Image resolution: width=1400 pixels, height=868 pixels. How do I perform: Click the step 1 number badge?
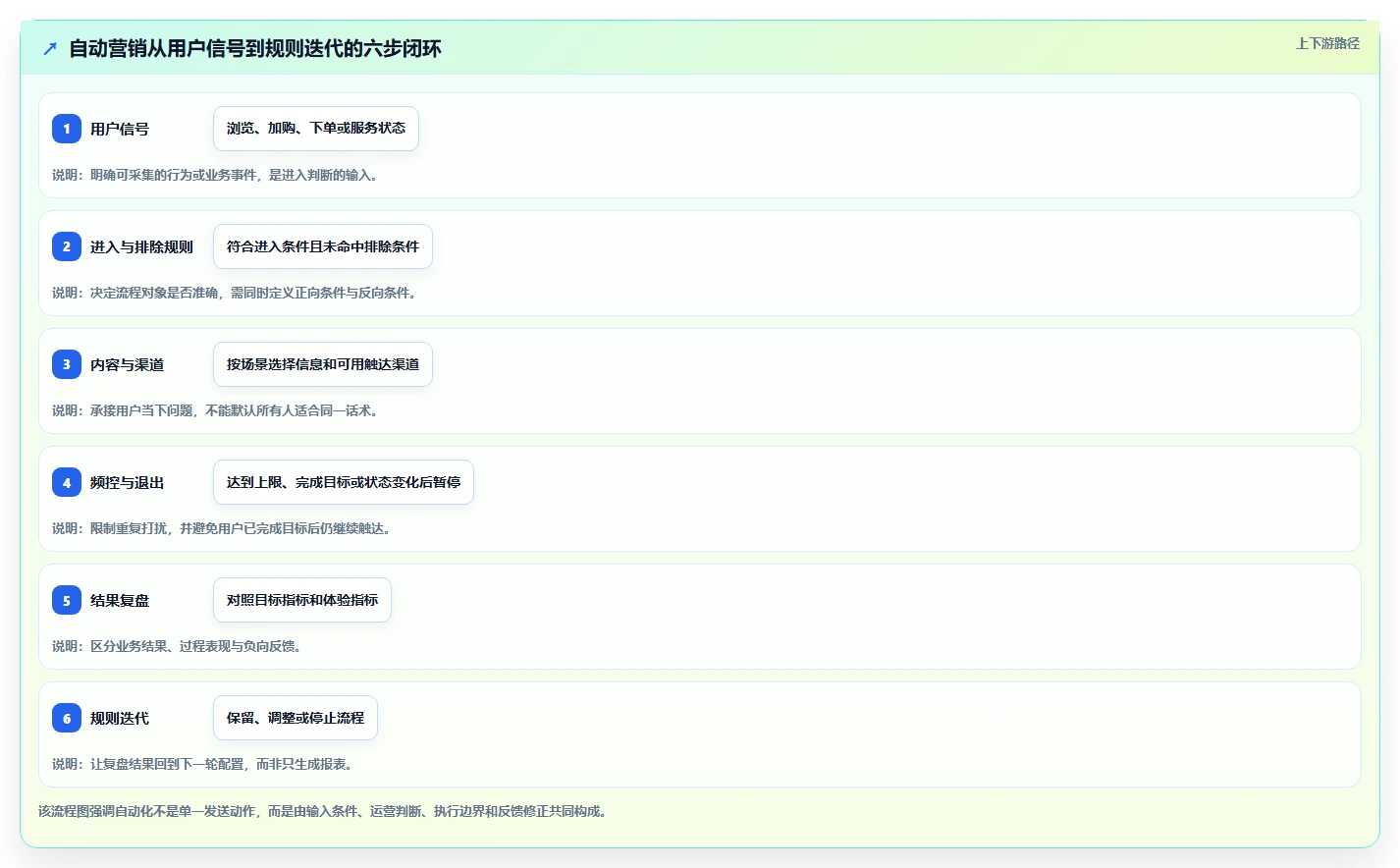67,129
